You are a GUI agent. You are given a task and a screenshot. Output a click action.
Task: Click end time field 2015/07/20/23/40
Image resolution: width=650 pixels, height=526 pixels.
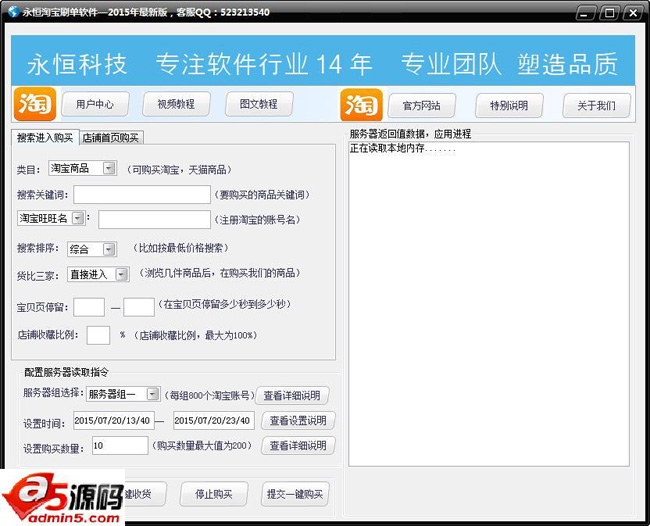tap(214, 420)
